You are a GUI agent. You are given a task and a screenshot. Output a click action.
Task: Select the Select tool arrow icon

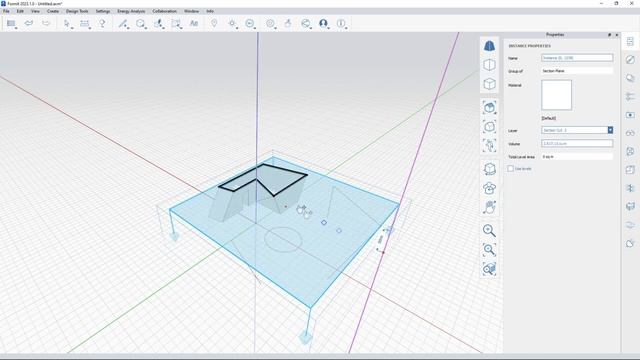(67, 24)
